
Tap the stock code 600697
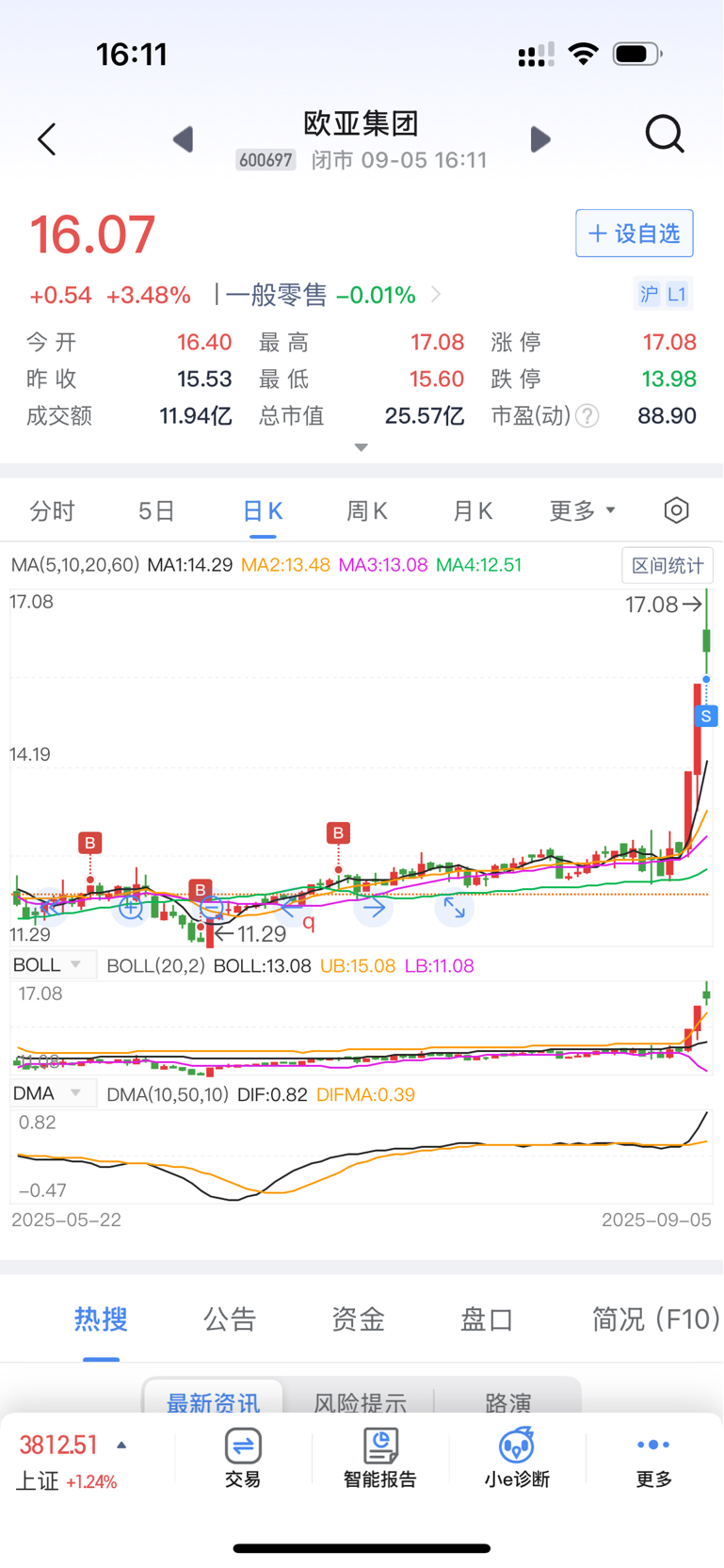click(265, 160)
